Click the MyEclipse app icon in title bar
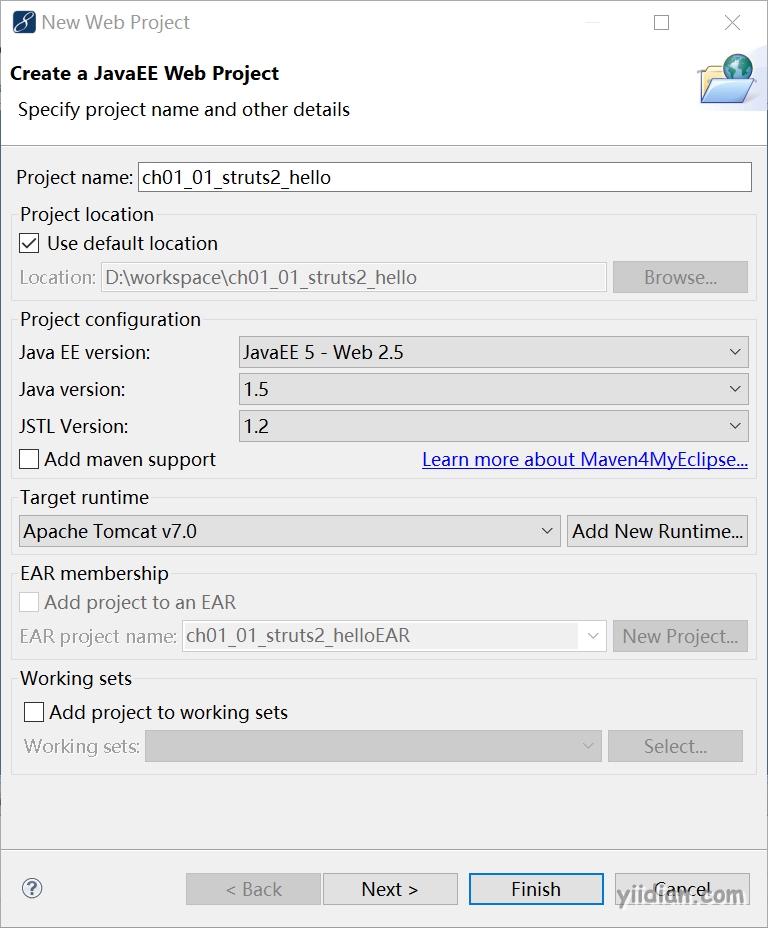The image size is (768, 928). pyautogui.click(x=24, y=22)
